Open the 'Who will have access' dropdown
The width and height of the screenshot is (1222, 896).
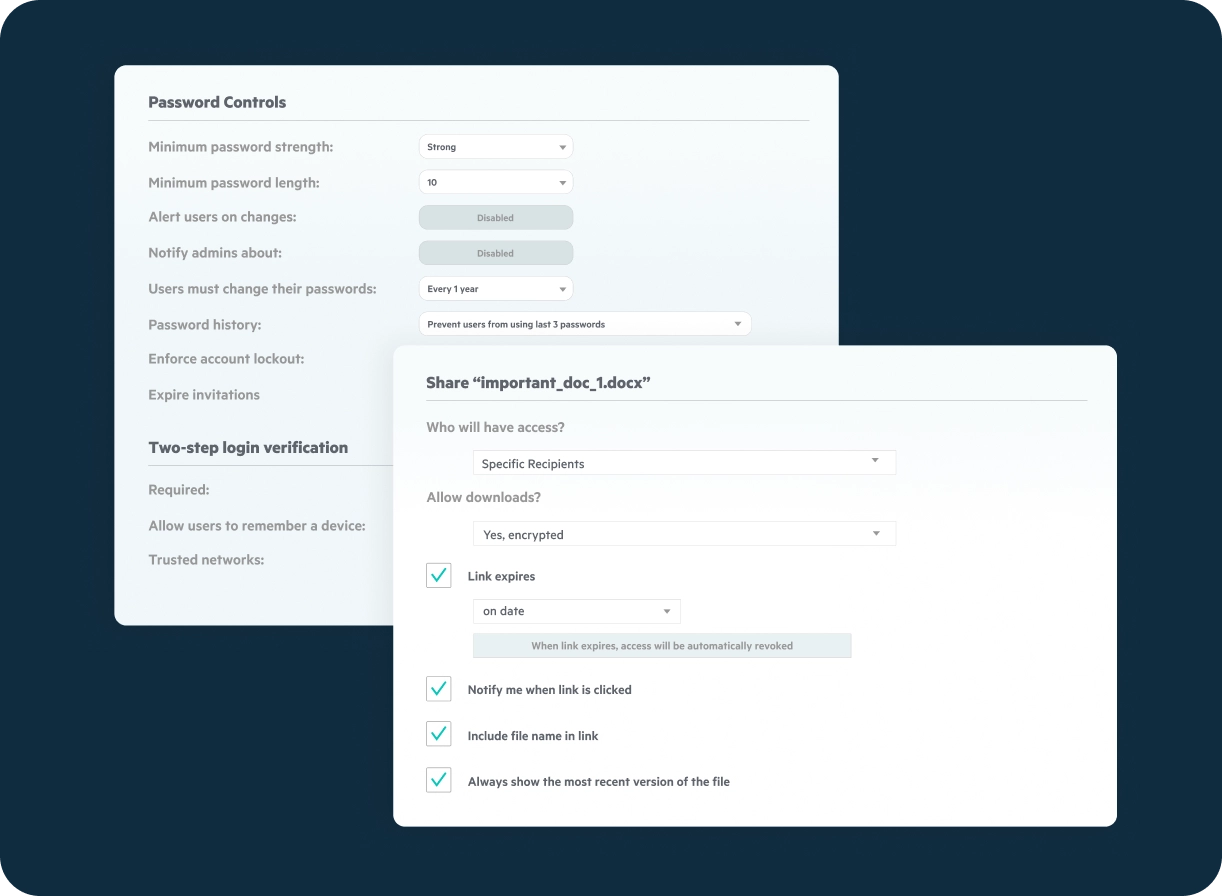[x=683, y=462]
